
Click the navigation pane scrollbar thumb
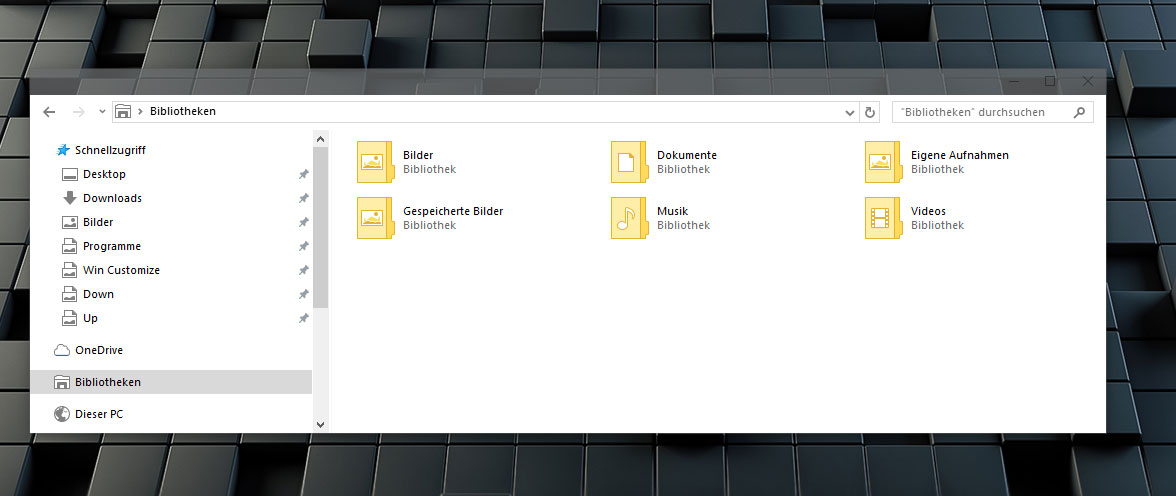321,228
